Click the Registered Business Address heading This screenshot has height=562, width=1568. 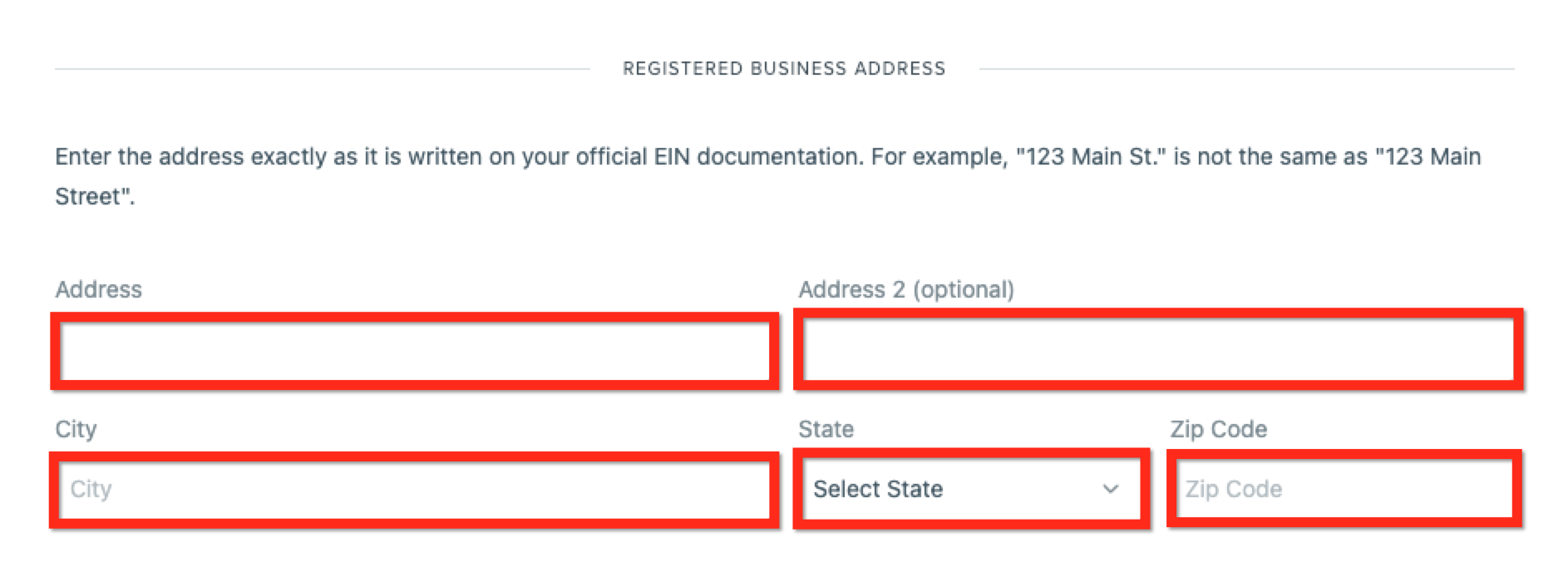pos(784,69)
